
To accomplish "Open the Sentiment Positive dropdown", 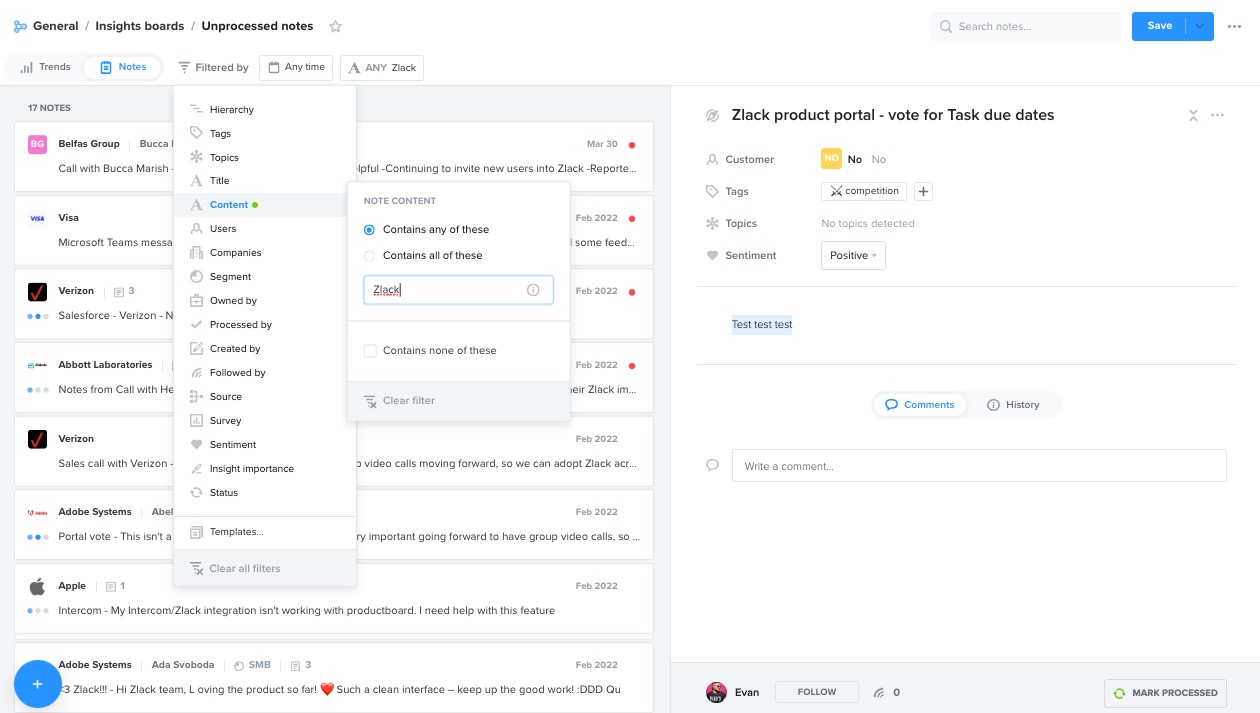I will (x=853, y=255).
